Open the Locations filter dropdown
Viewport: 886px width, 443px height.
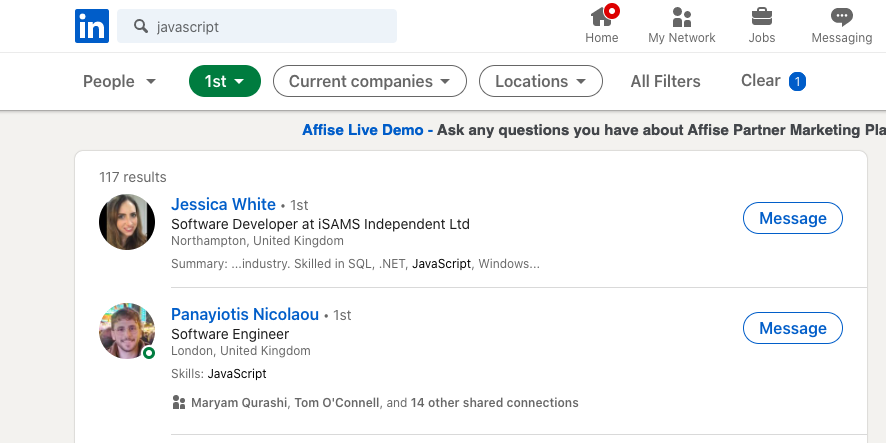[540, 81]
